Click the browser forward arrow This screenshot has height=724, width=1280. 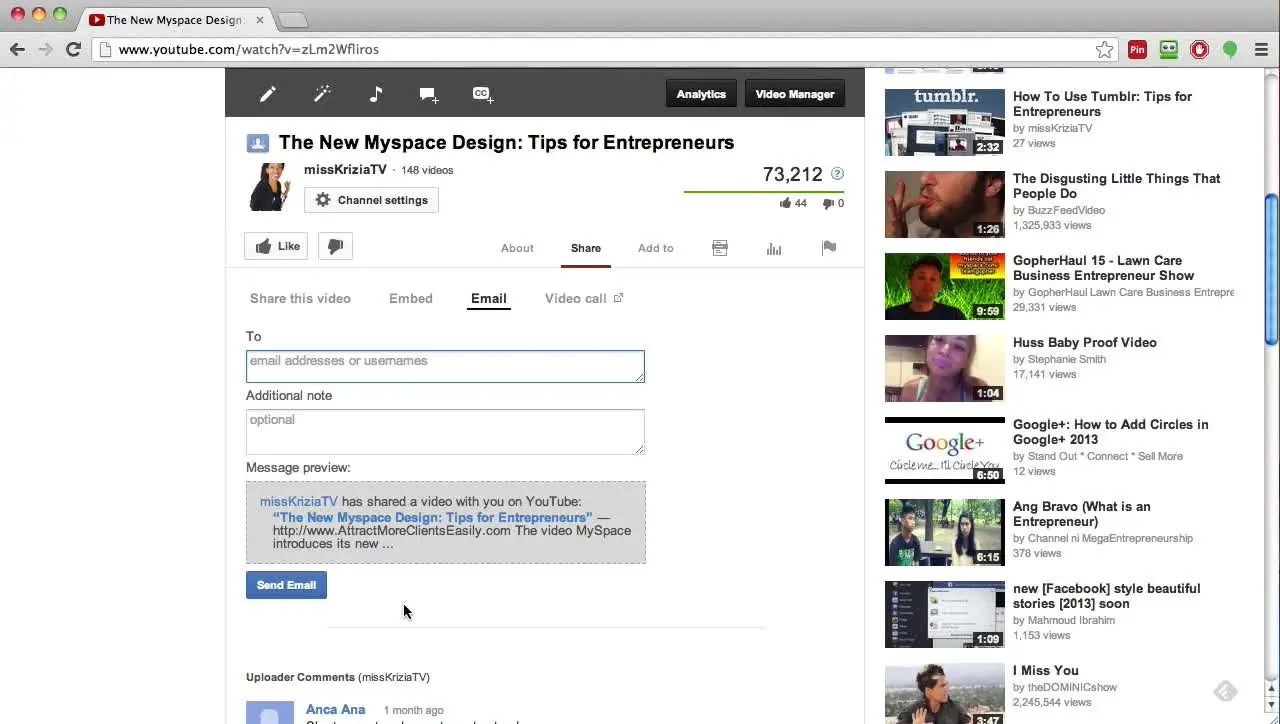pos(45,49)
